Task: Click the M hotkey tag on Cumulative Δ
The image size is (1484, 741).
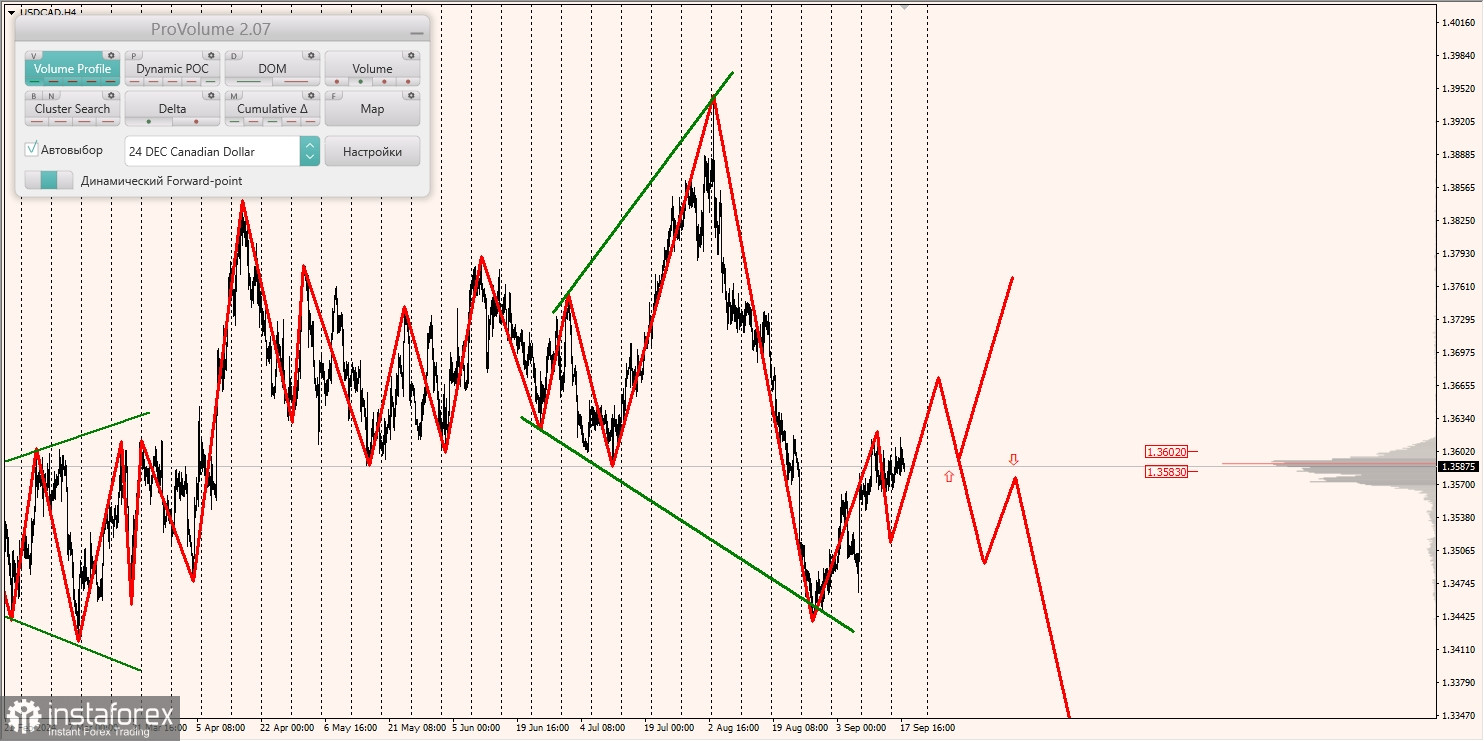Action: [x=235, y=96]
